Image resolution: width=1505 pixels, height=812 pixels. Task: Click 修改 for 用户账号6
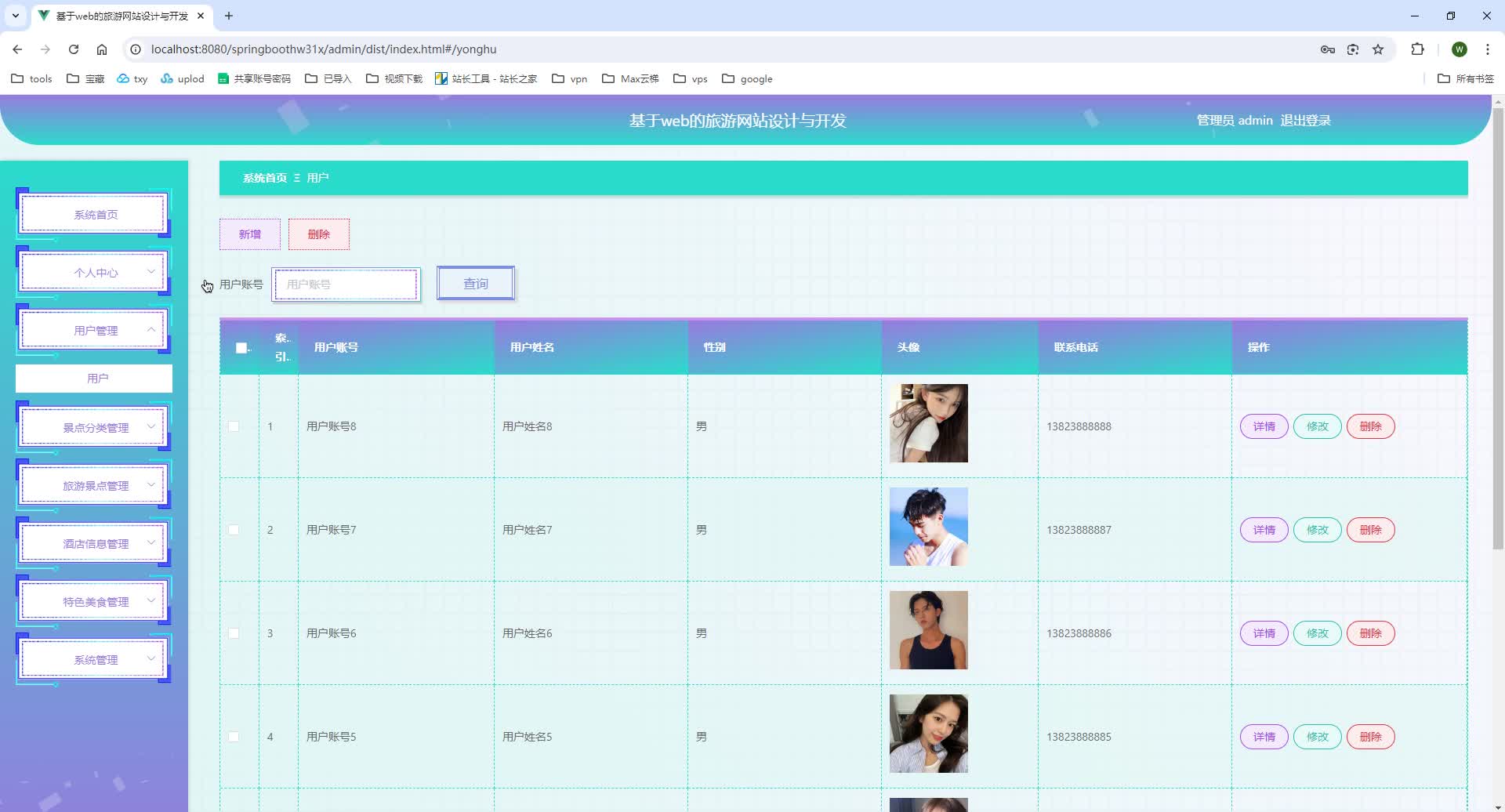click(x=1317, y=633)
